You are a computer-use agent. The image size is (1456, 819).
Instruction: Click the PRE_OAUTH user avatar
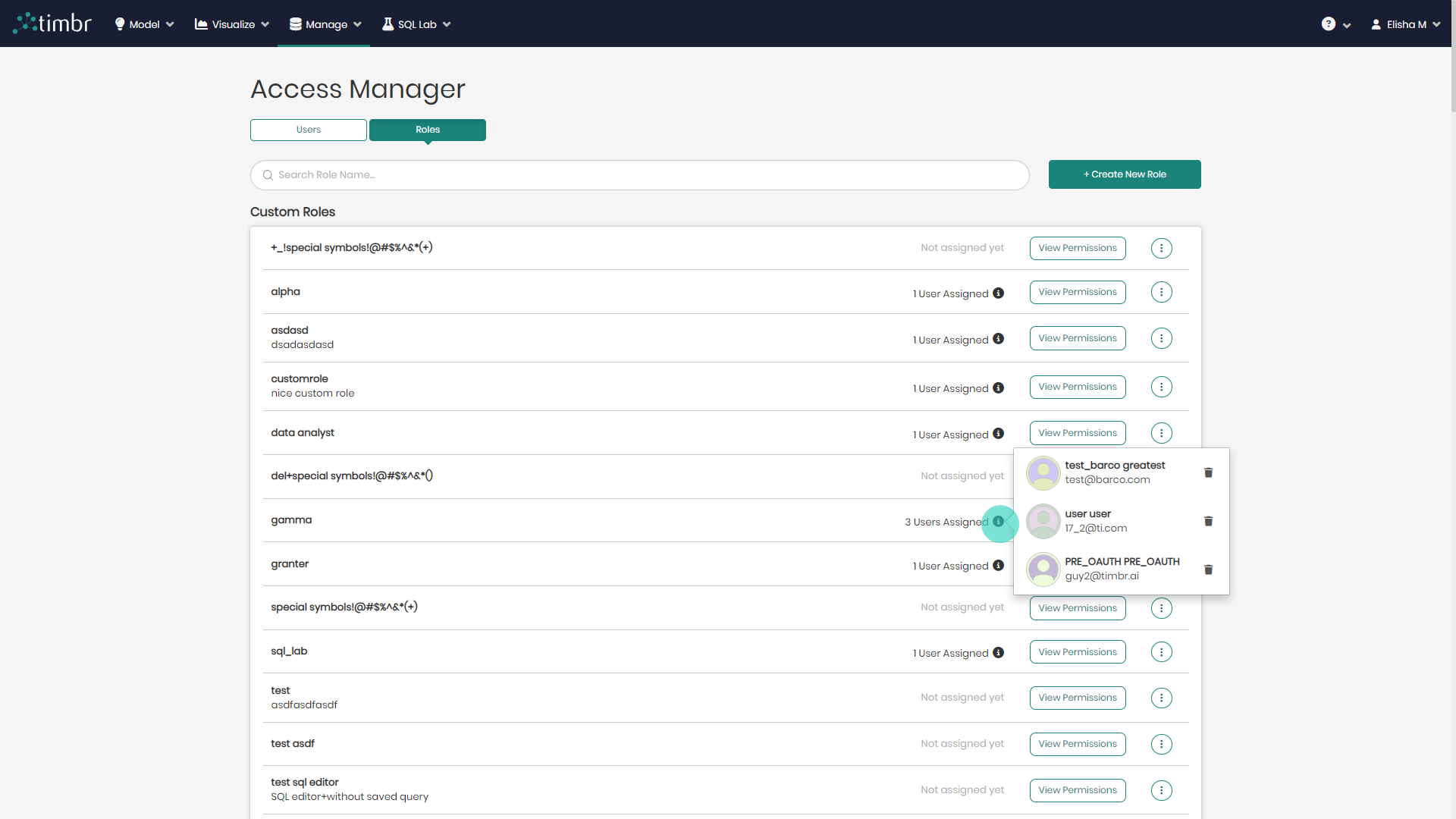tap(1043, 570)
